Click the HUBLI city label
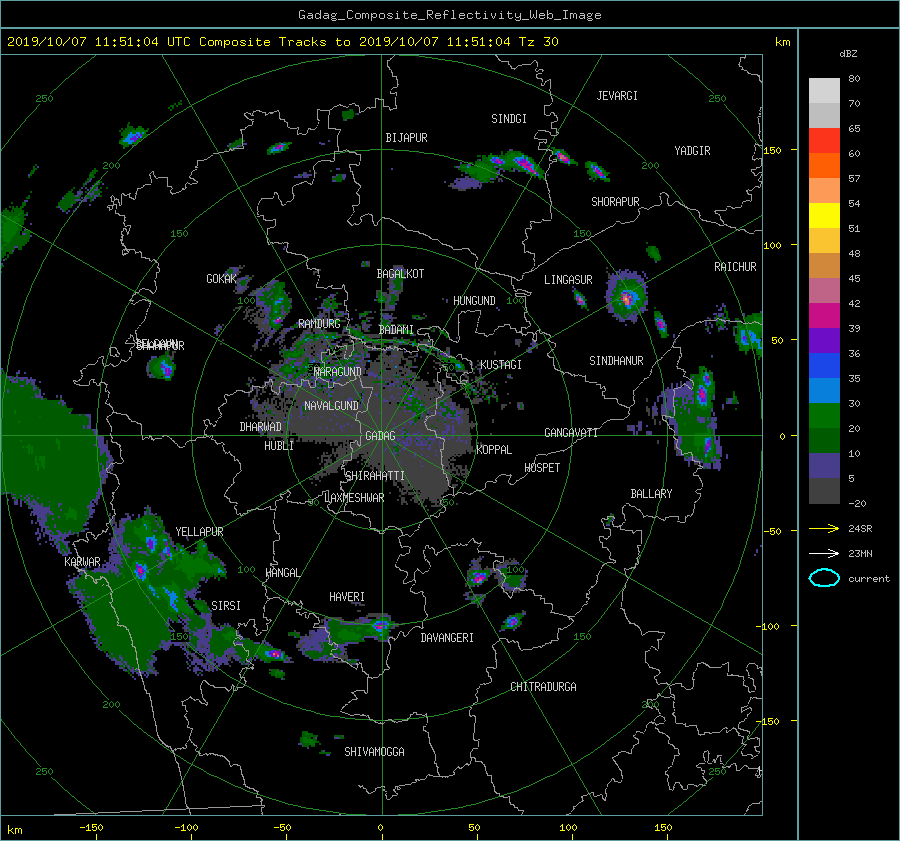This screenshot has height=841, width=900. pos(279,446)
